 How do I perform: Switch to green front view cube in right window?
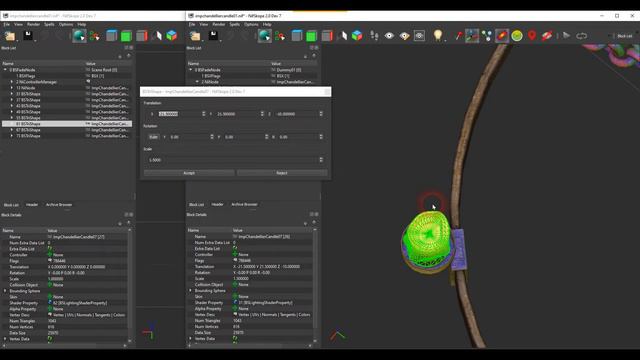click(311, 36)
